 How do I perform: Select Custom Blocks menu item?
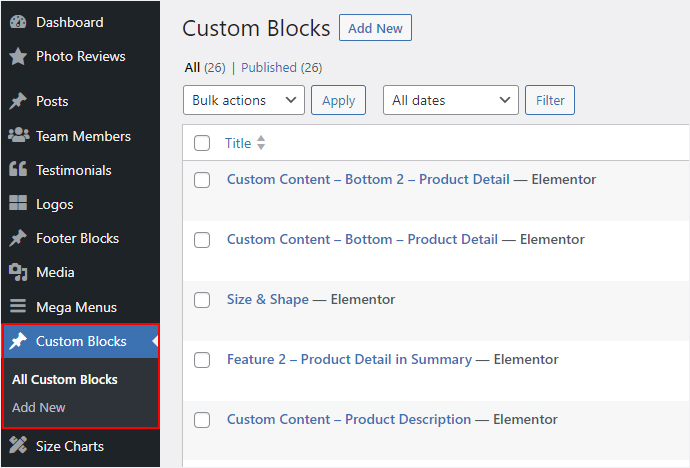pos(81,341)
